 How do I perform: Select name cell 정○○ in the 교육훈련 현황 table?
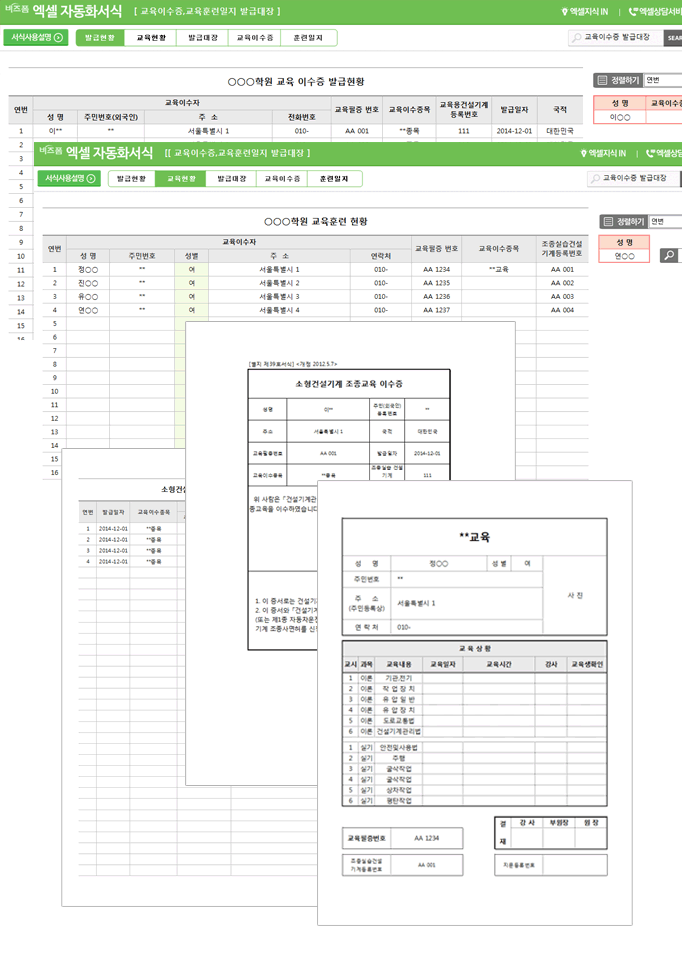click(x=88, y=269)
